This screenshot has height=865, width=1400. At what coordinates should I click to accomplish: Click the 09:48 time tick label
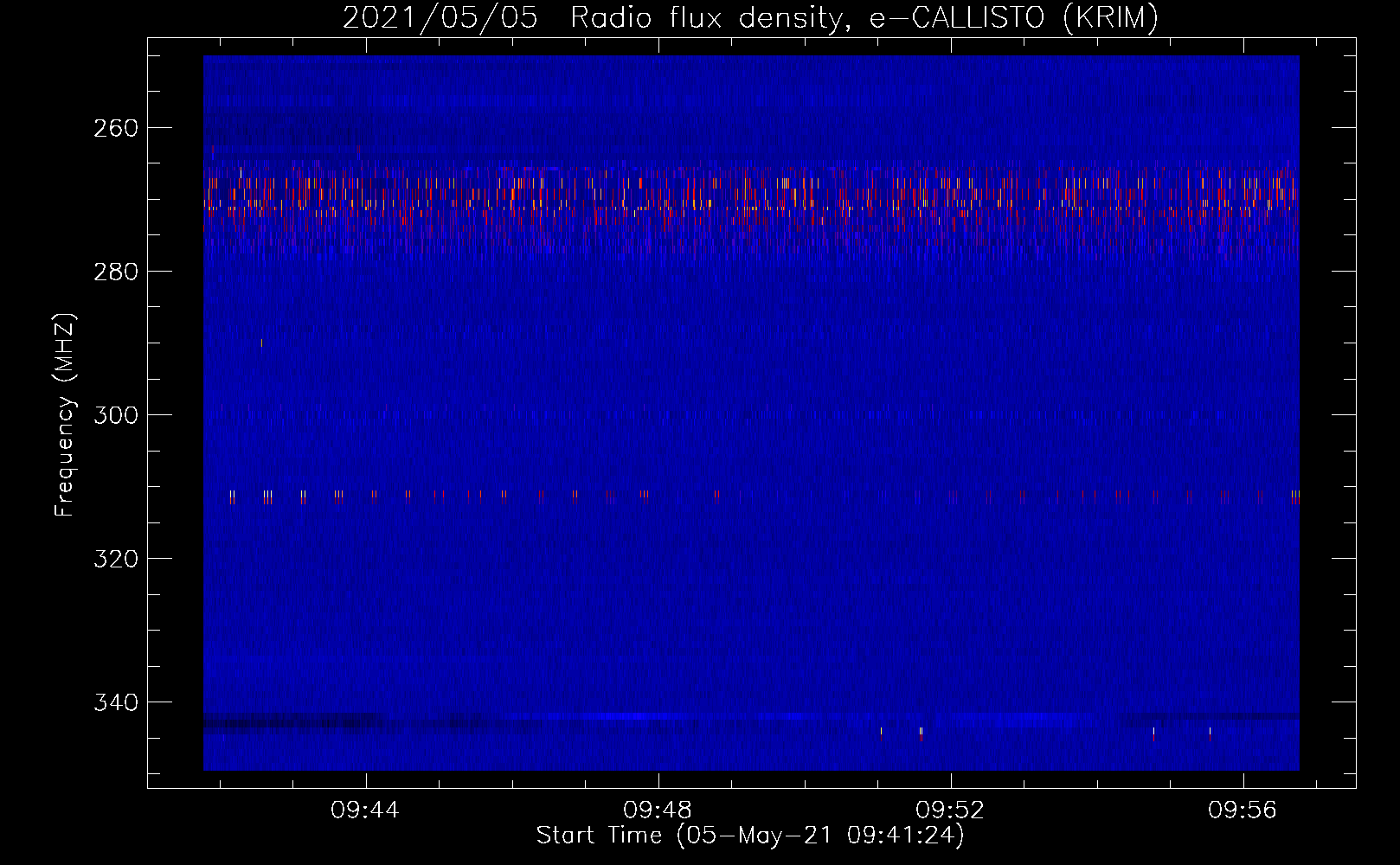(658, 810)
